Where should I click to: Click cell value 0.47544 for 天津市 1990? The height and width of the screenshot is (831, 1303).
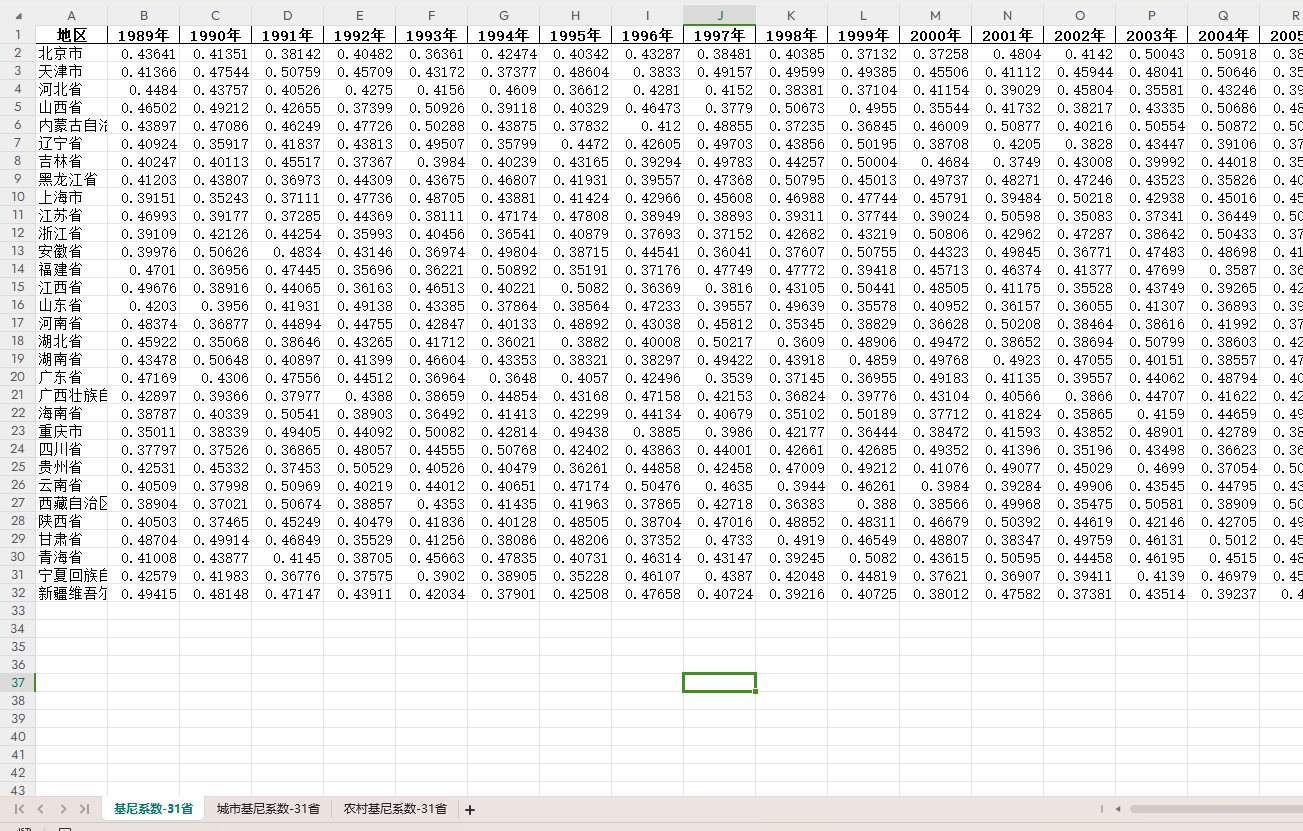[215, 70]
